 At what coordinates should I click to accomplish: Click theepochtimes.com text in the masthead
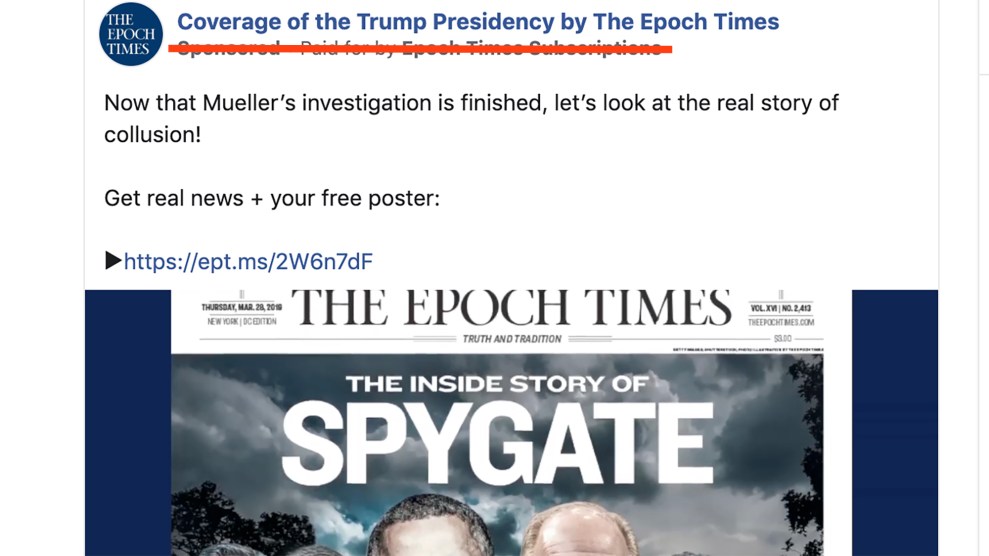click(781, 323)
